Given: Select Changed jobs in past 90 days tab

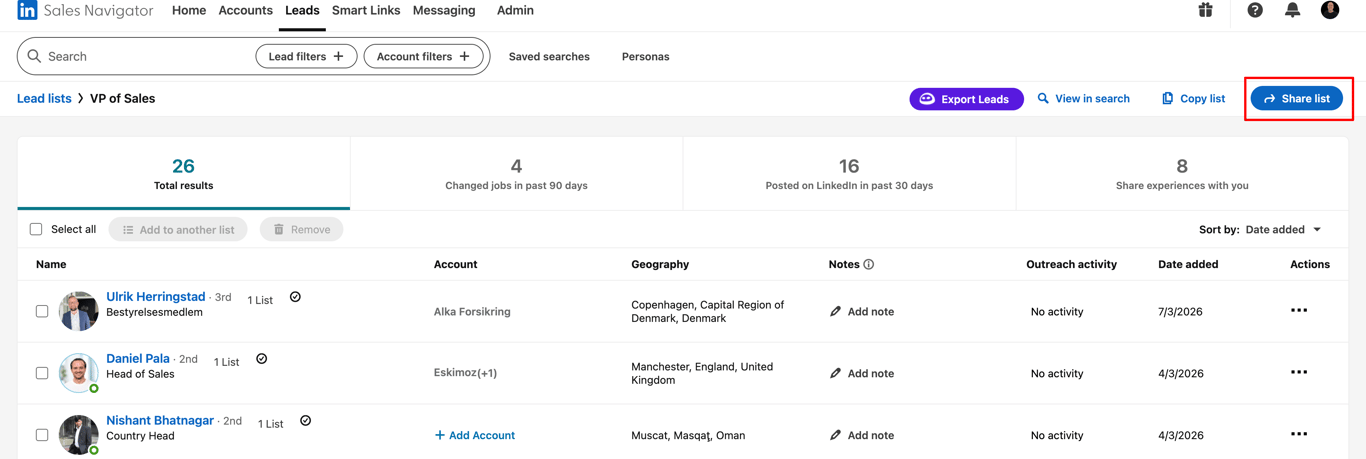Looking at the screenshot, I should click(x=516, y=173).
